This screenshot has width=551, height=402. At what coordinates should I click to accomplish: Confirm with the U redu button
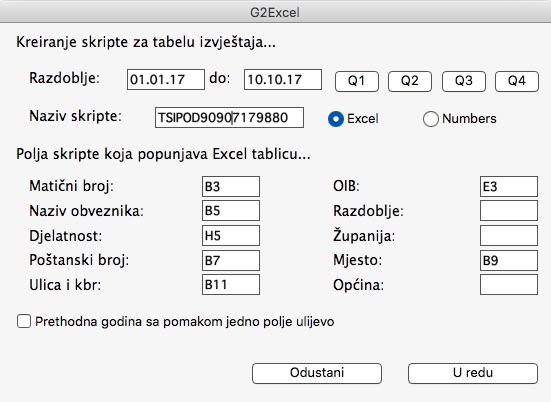pos(473,373)
